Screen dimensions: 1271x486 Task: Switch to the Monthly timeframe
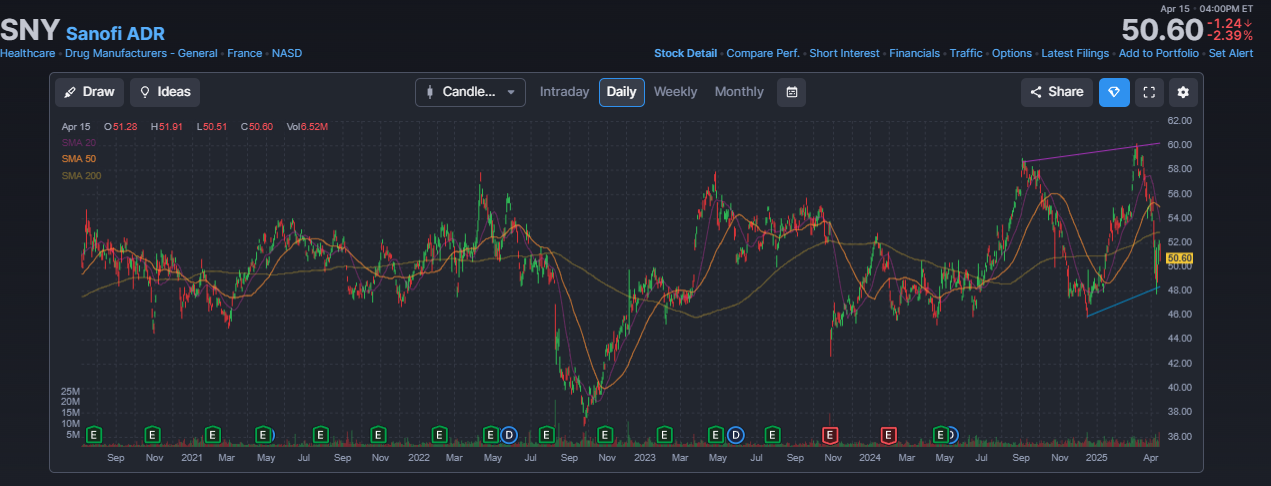[739, 92]
